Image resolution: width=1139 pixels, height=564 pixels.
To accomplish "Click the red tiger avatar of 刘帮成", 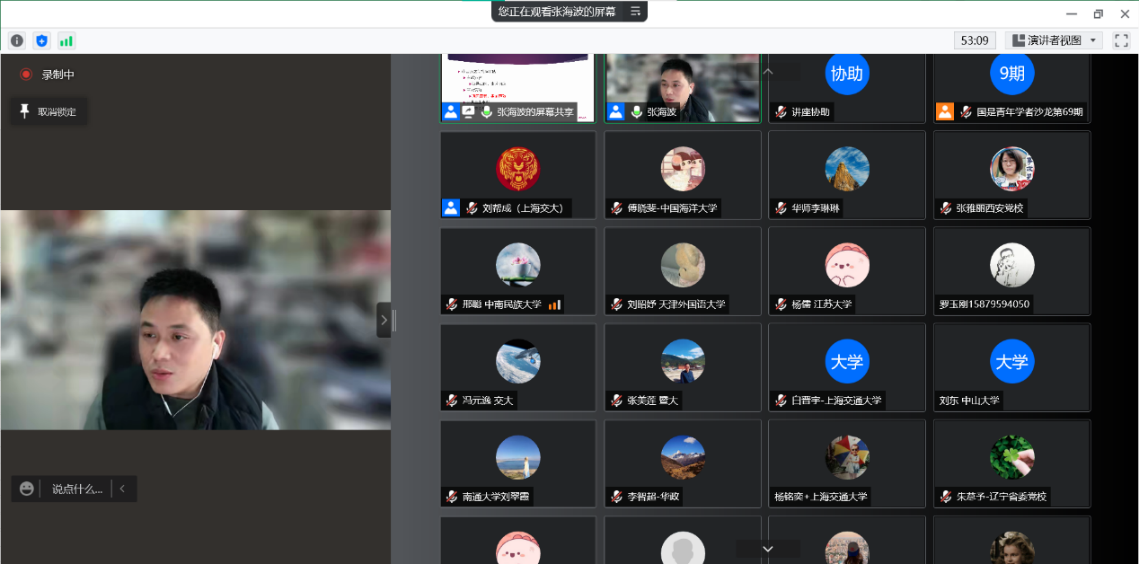I will click(x=518, y=169).
